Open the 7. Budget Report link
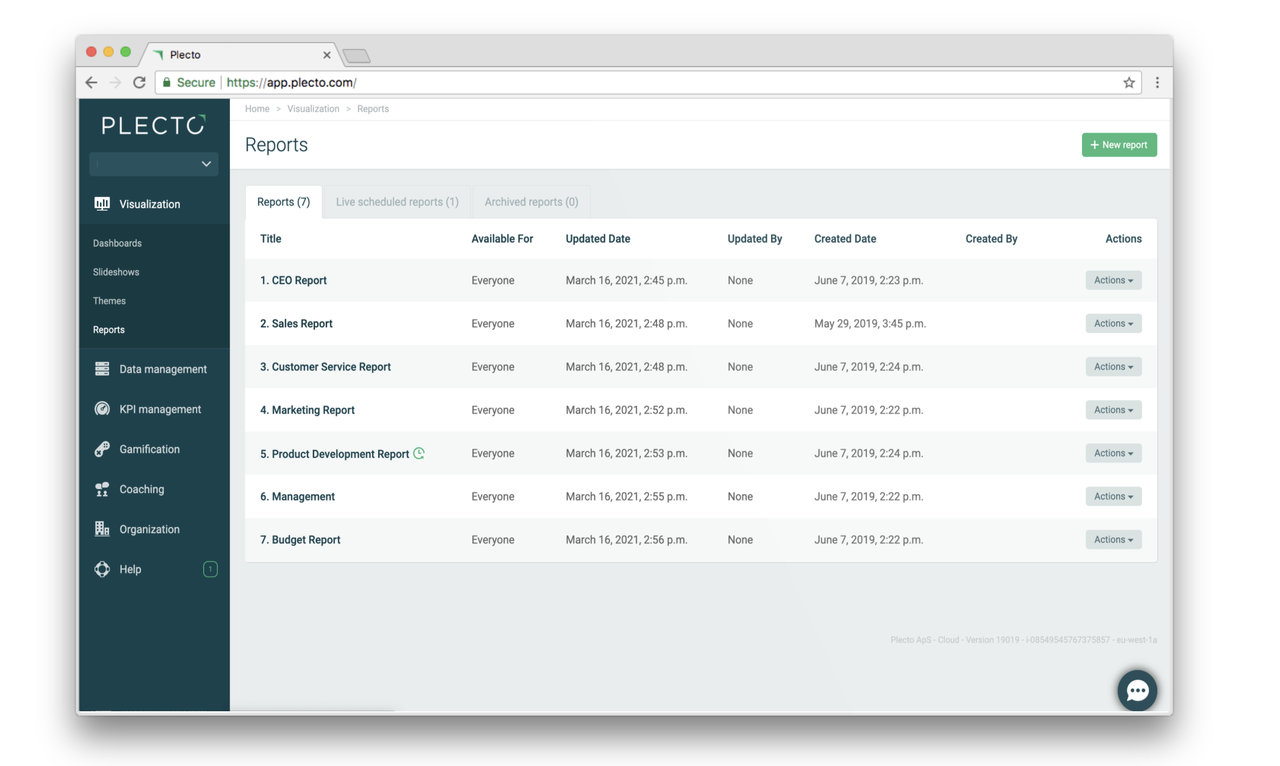This screenshot has height=766, width=1280. 300,539
